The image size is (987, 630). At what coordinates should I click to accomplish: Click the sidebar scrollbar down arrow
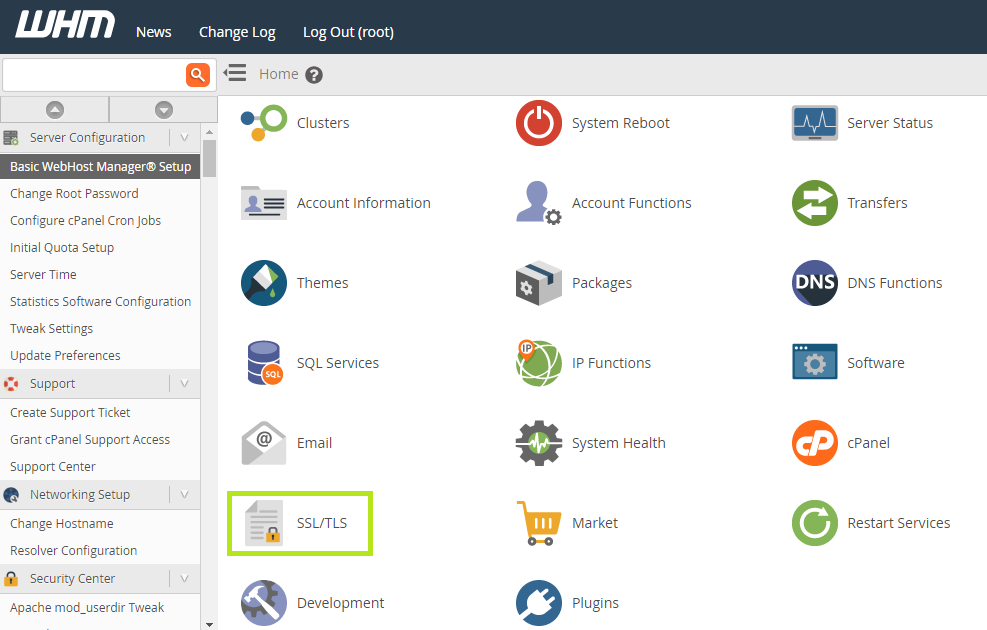tap(210, 624)
